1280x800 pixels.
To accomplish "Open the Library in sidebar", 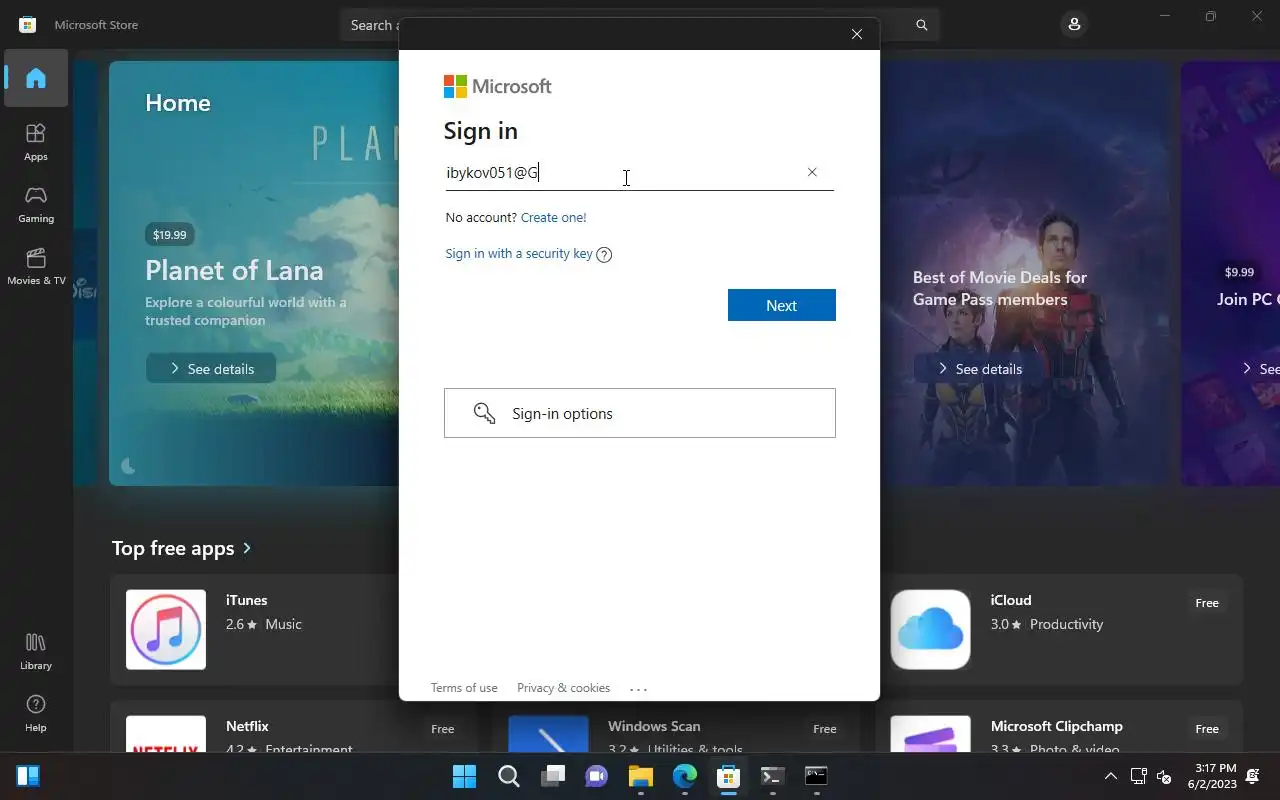I will tap(36, 651).
